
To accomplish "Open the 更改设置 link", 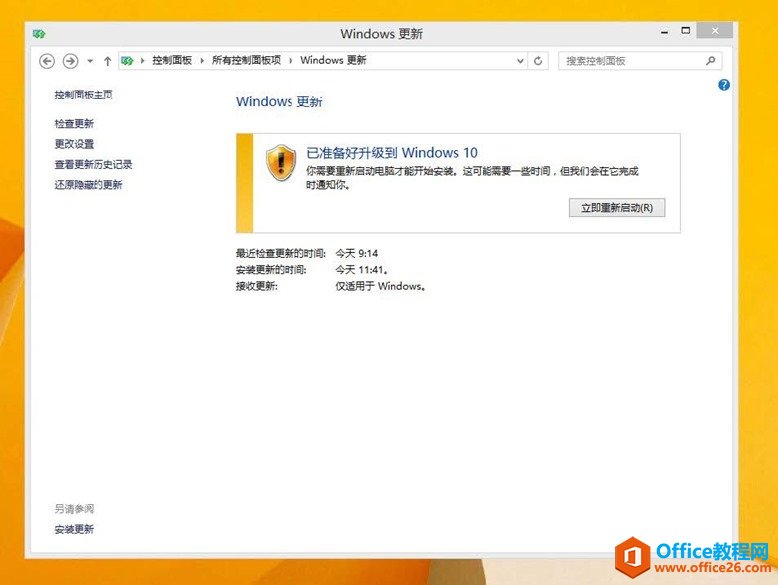I will (x=74, y=144).
